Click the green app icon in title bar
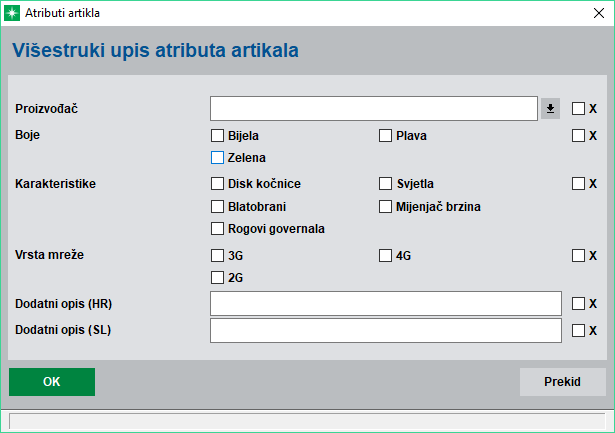 [x=14, y=13]
